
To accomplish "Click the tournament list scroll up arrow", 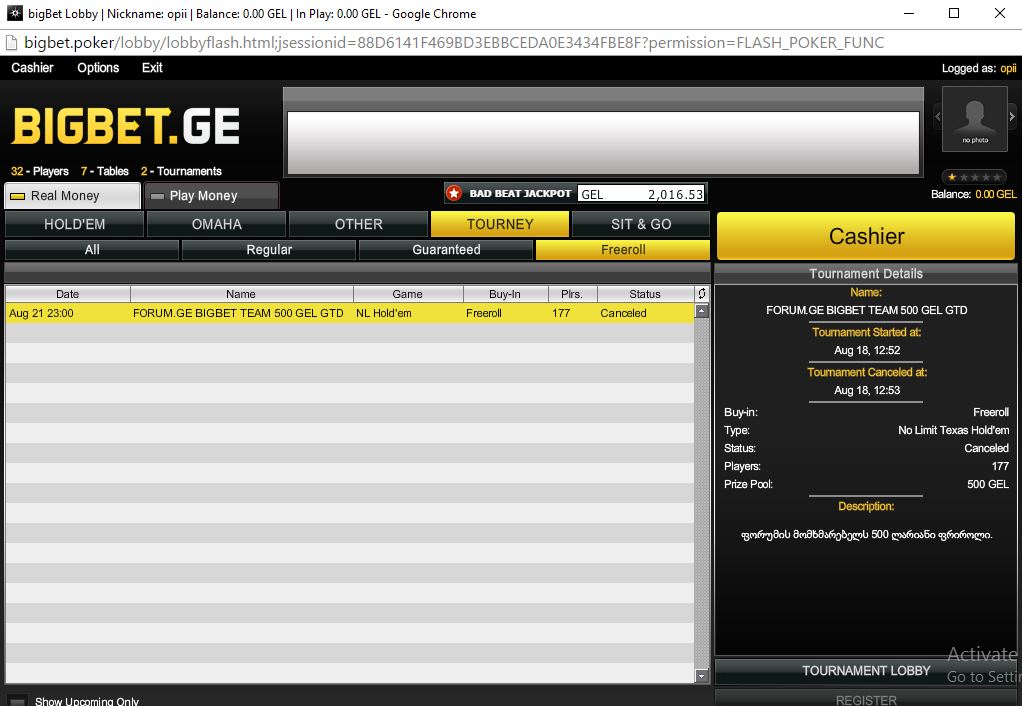I will 701,311.
